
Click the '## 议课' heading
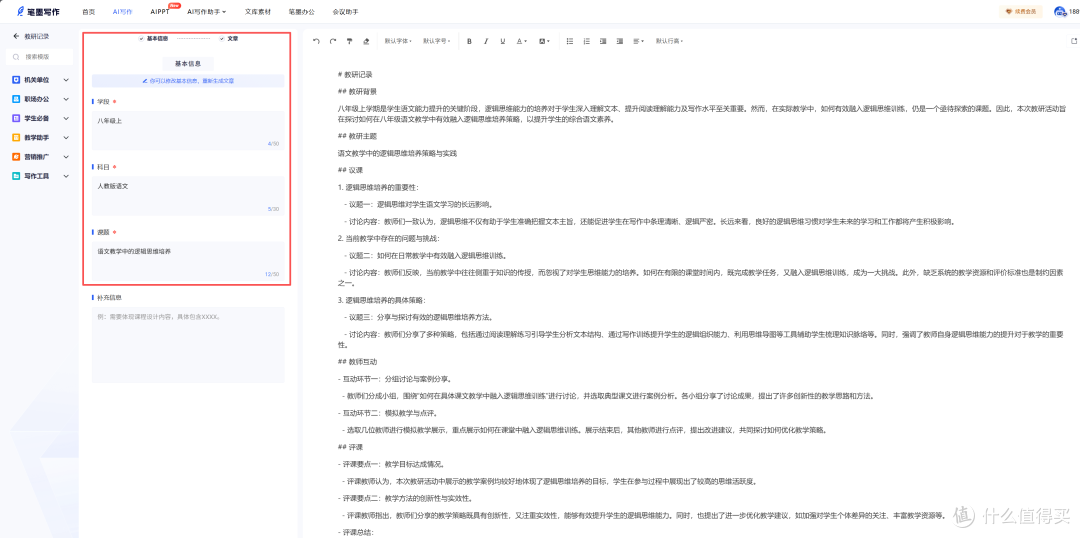(350, 170)
